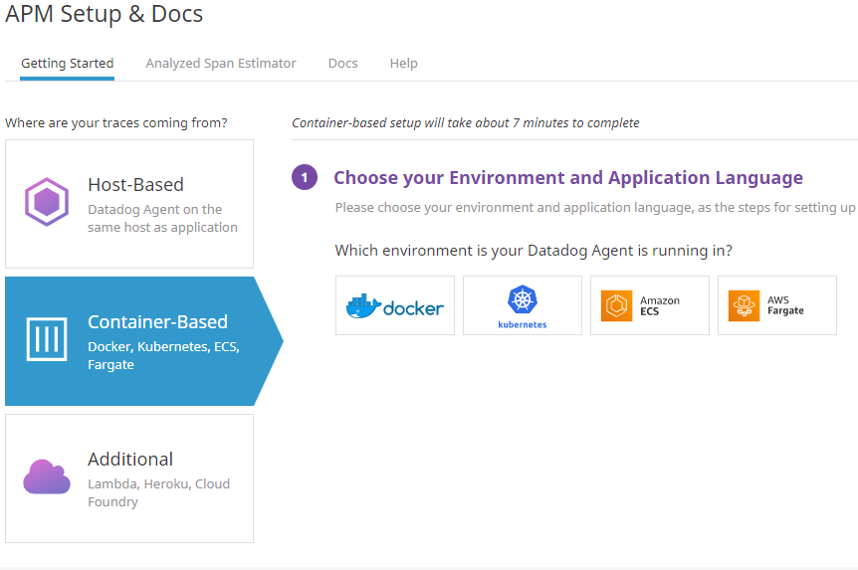Select the Container-Based option title

[158, 322]
